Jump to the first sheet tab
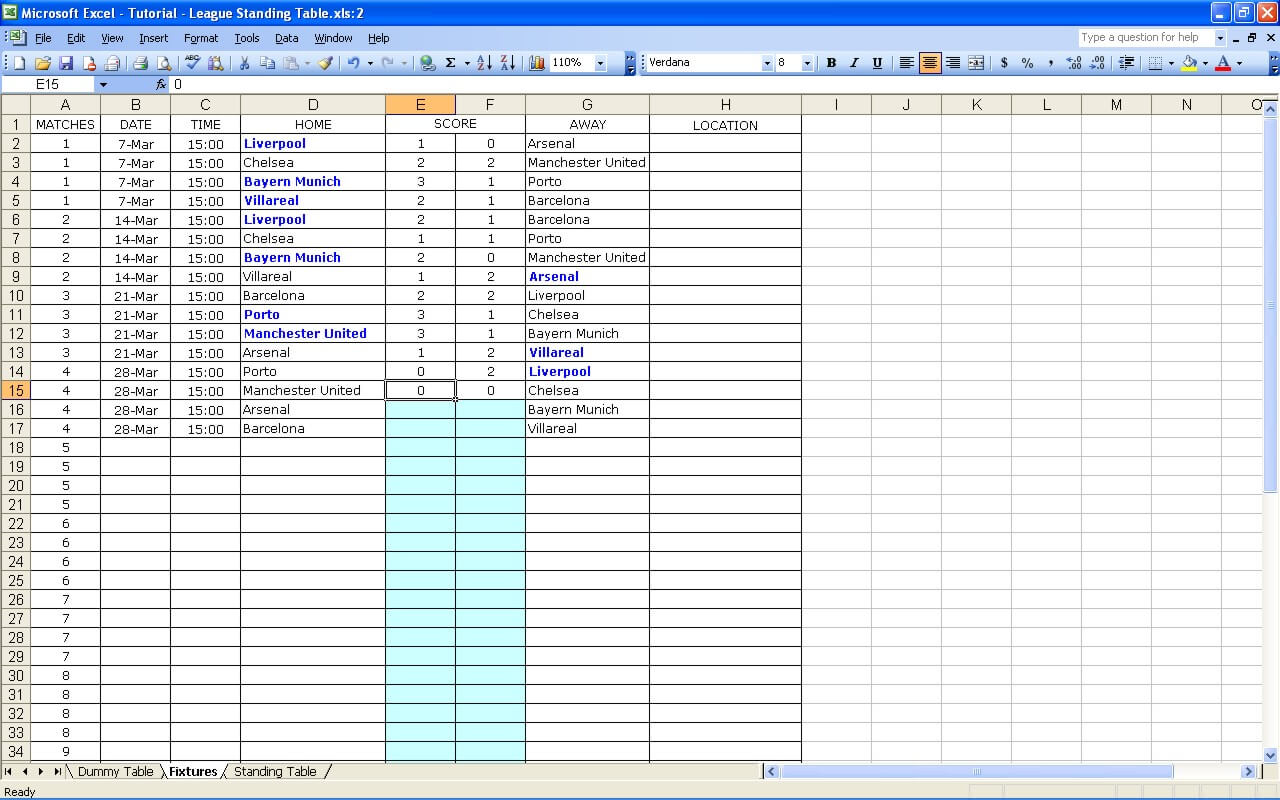The height and width of the screenshot is (800, 1280). coord(9,772)
